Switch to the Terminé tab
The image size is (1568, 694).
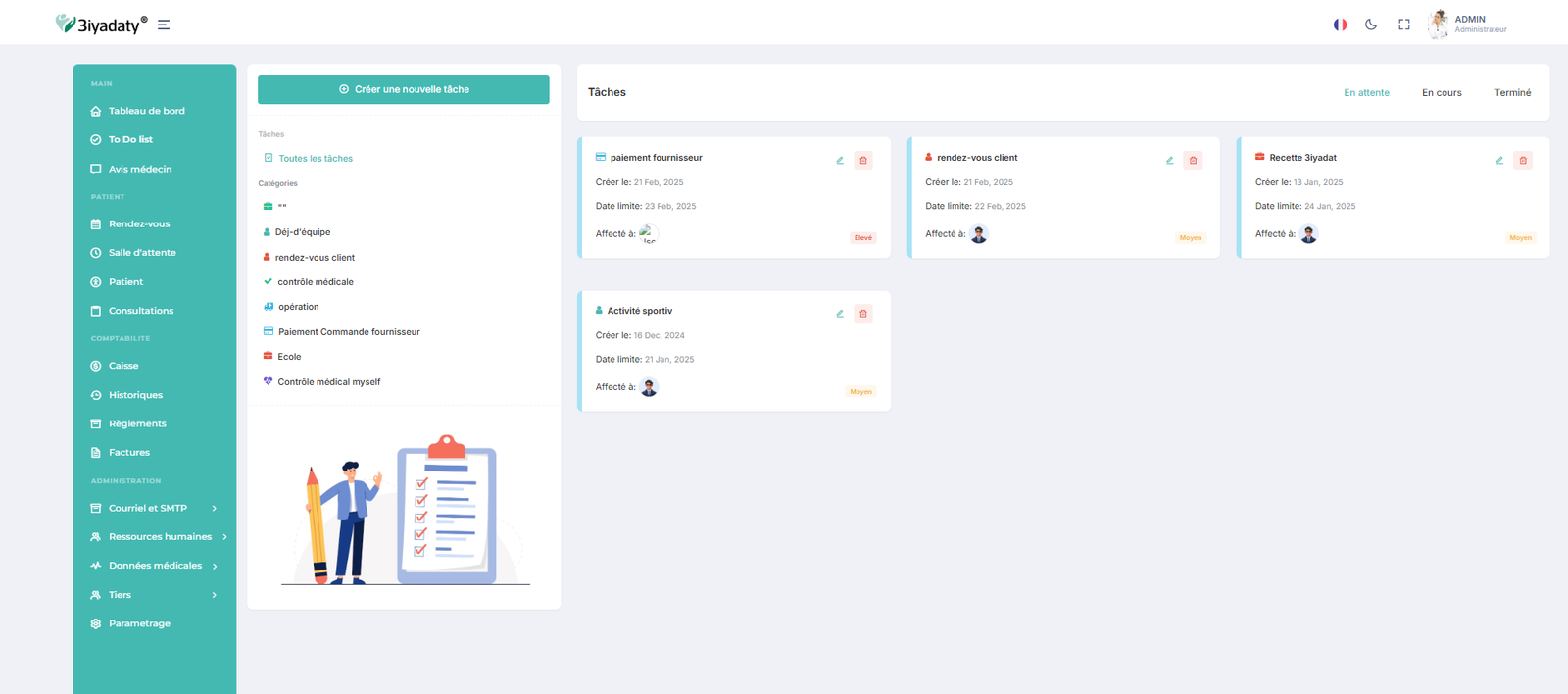point(1512,93)
